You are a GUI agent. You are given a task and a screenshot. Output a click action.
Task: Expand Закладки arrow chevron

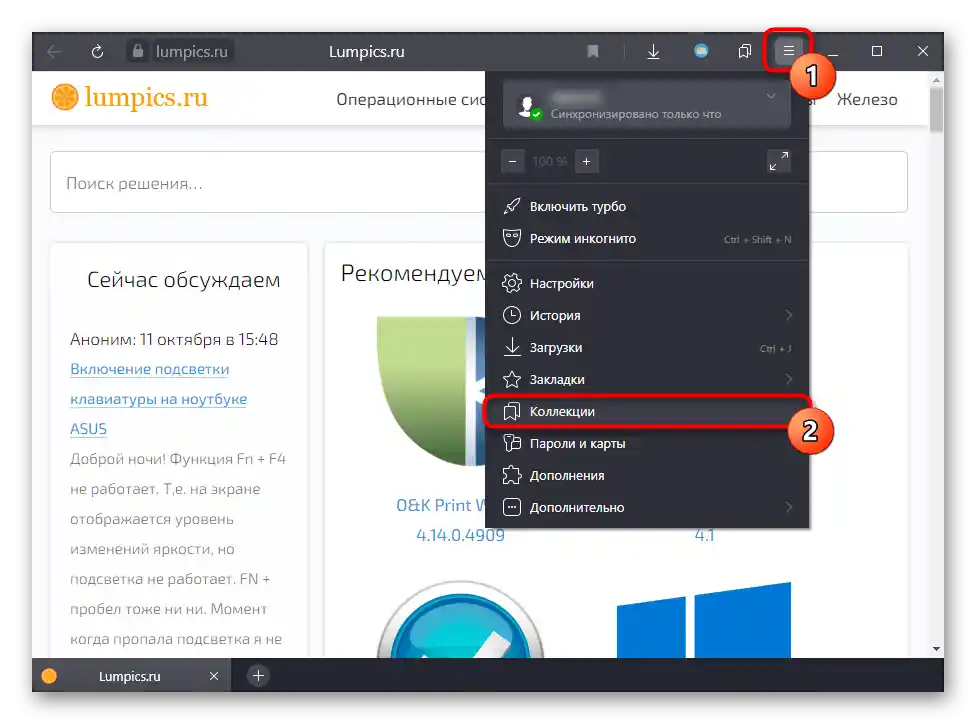click(x=789, y=379)
